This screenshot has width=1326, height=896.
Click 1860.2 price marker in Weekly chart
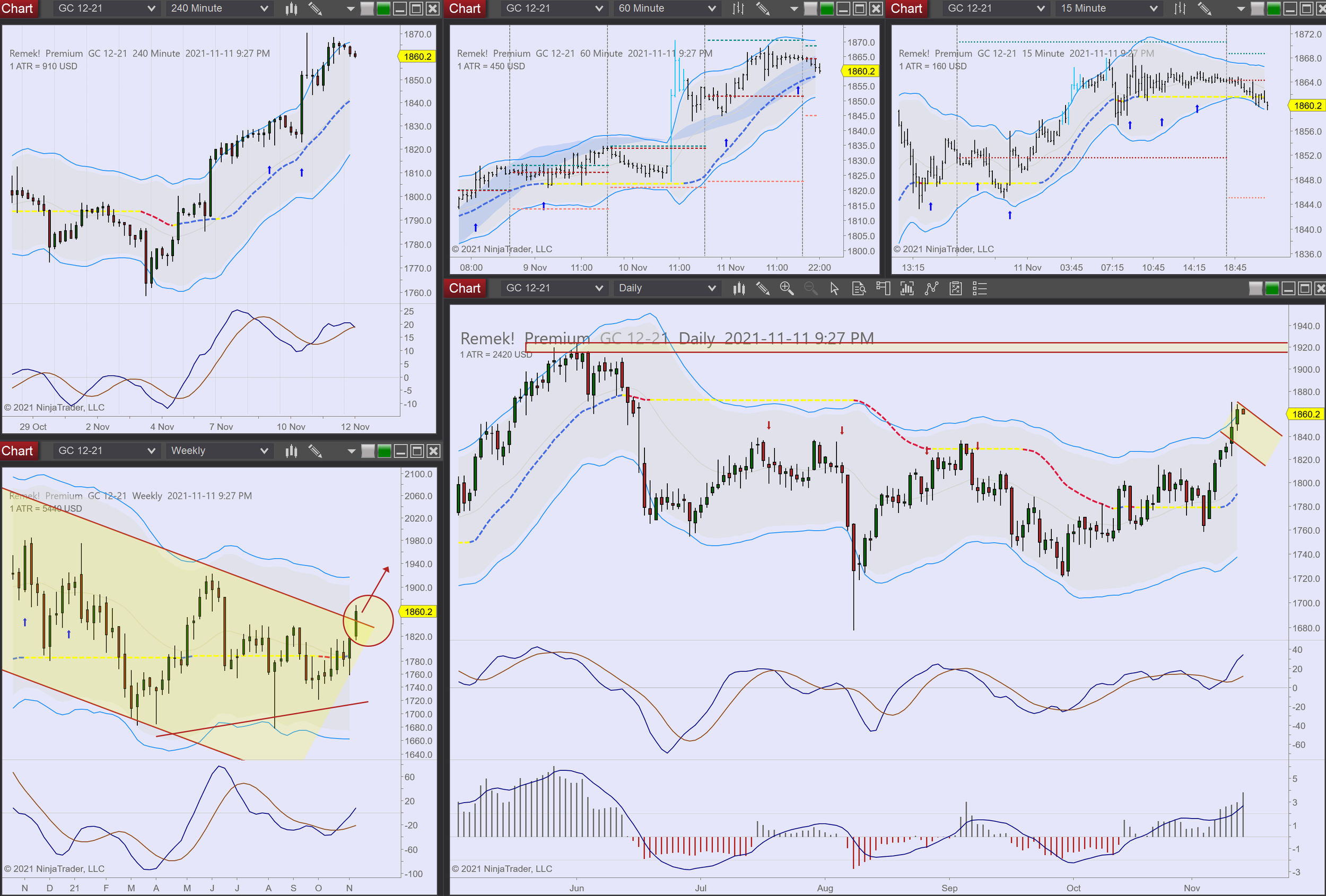(418, 611)
